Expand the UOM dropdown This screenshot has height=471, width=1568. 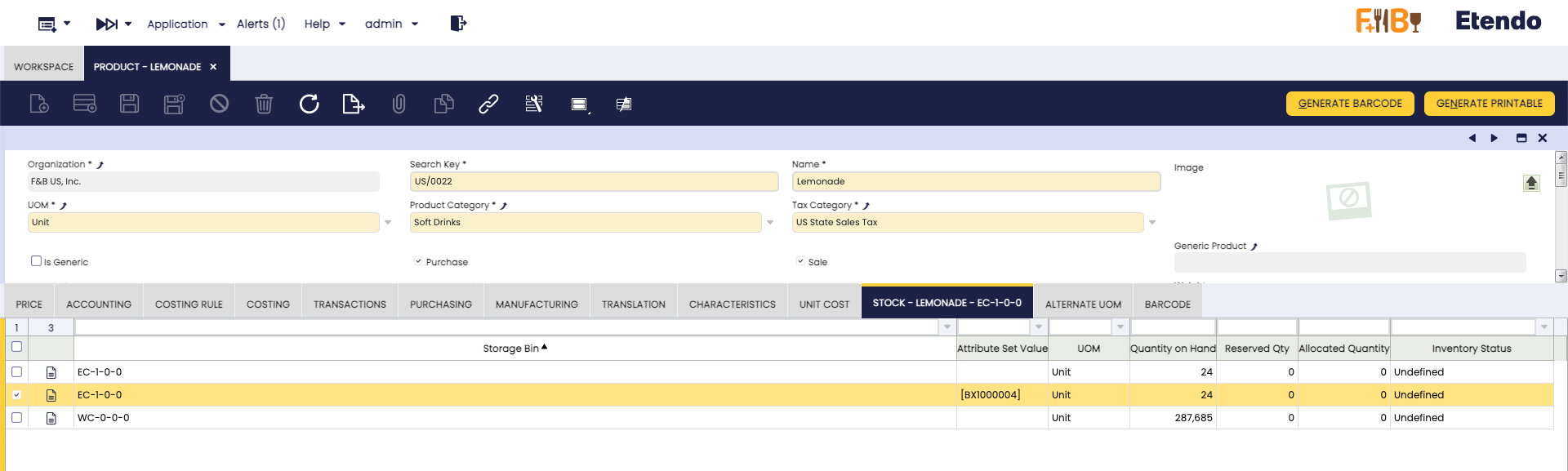pyautogui.click(x=388, y=222)
